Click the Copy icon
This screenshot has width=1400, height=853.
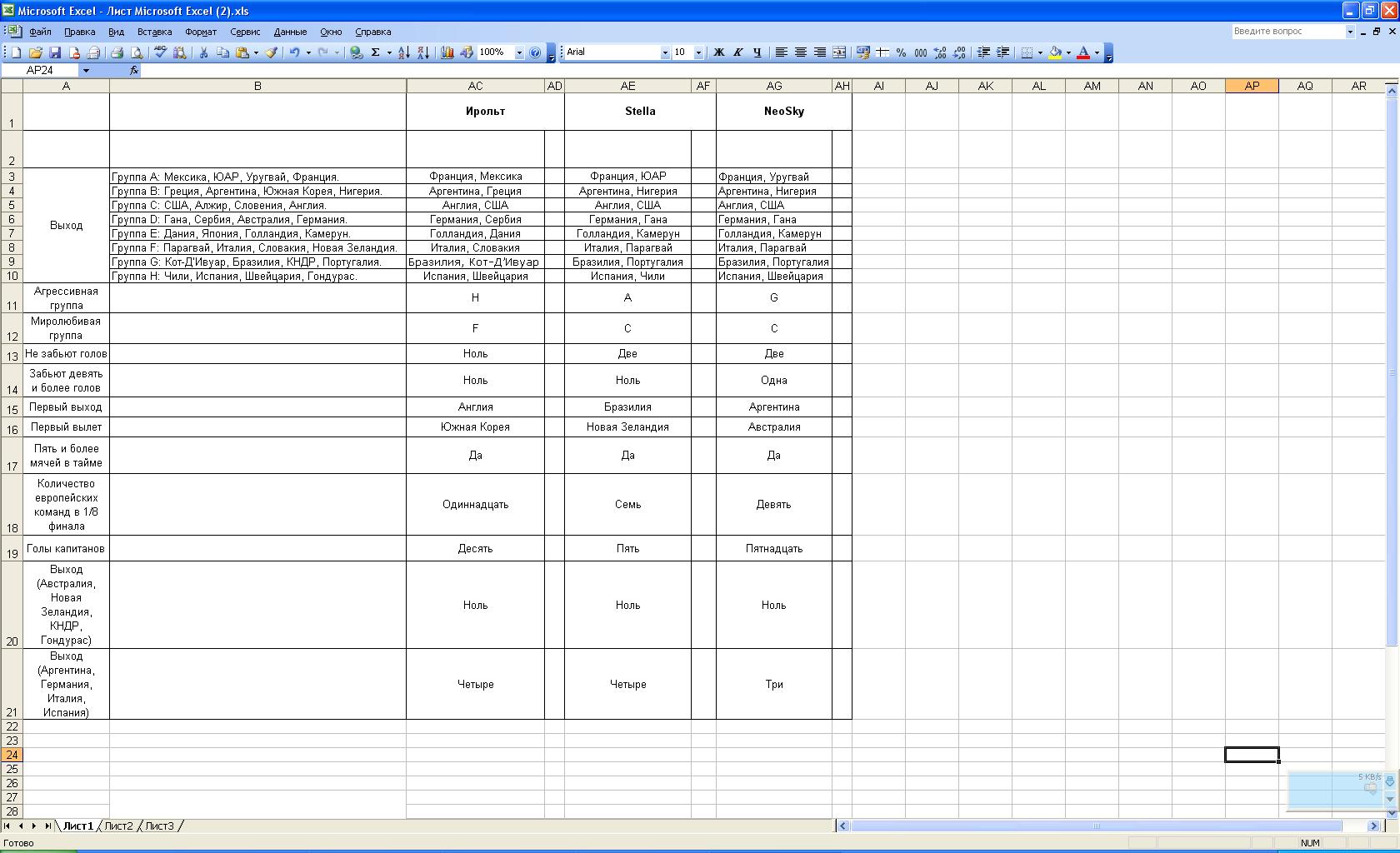pos(222,52)
